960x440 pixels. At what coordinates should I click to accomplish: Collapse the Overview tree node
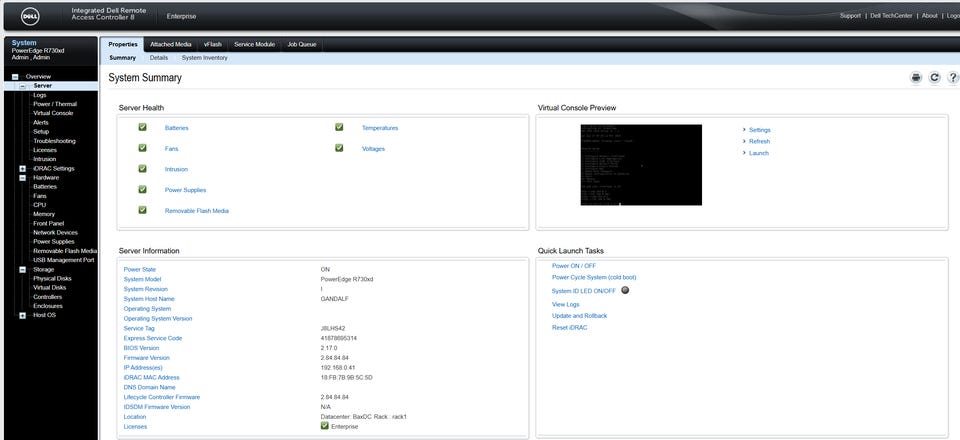click(x=15, y=77)
